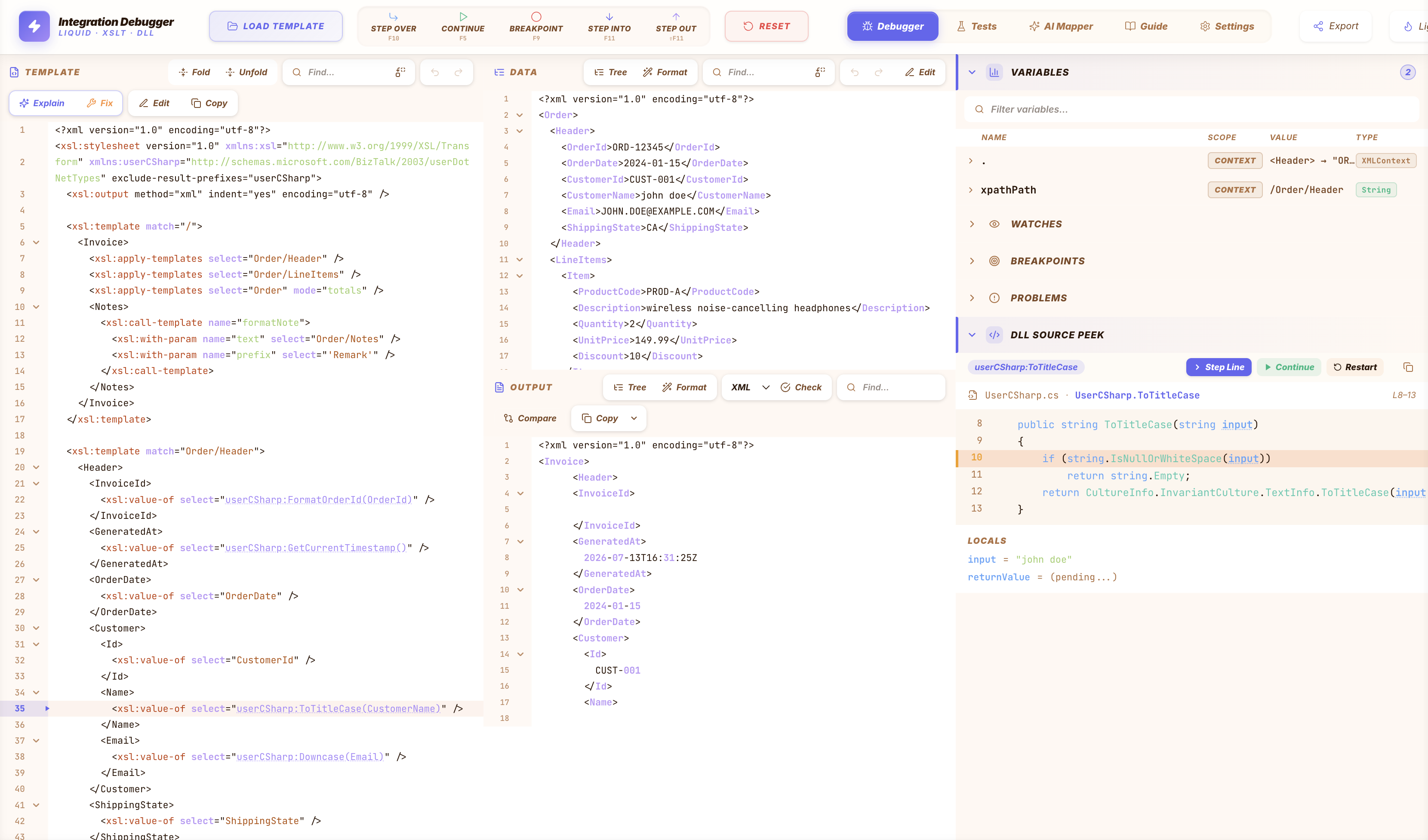Click the fold chevron on Data line 11
This screenshot has height=840, width=1428.
tap(519, 259)
